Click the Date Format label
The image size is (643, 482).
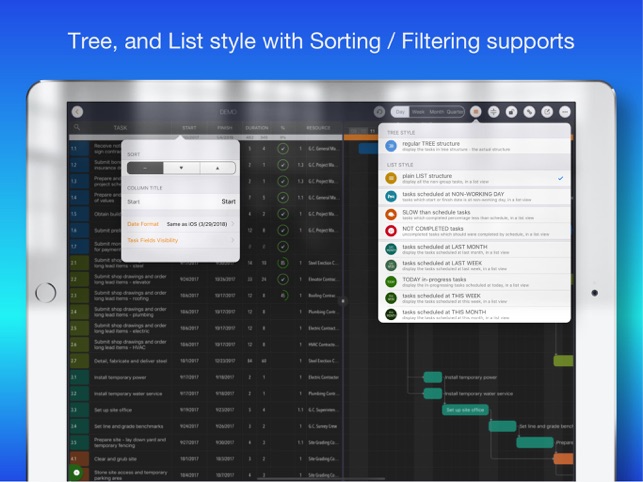coord(143,224)
